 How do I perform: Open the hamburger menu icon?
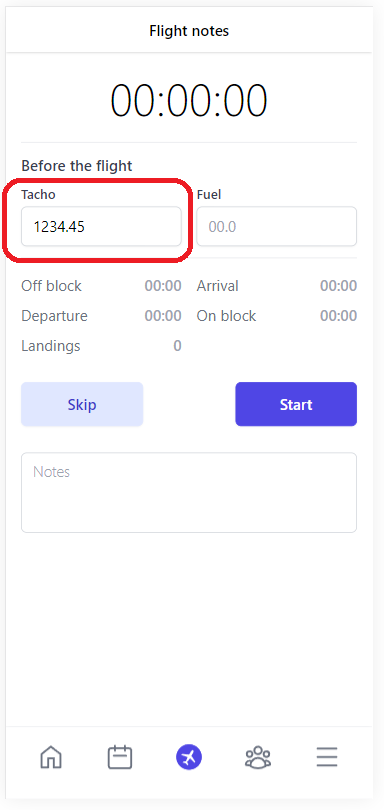tap(327, 757)
